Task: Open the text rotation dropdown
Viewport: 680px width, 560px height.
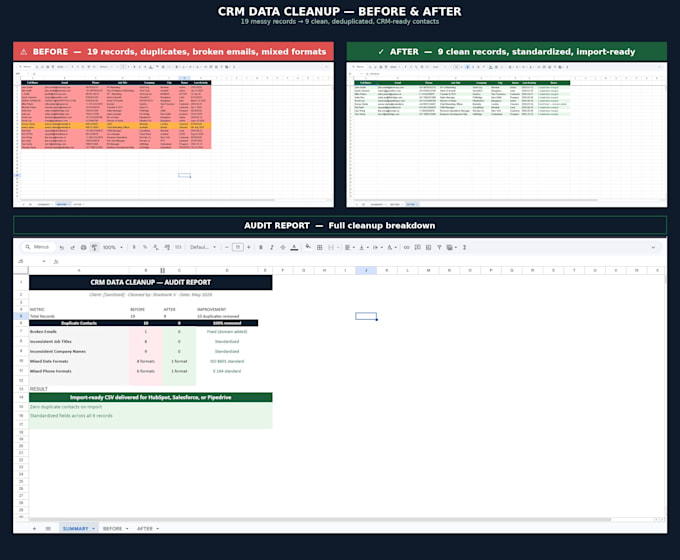Action: click(x=392, y=247)
